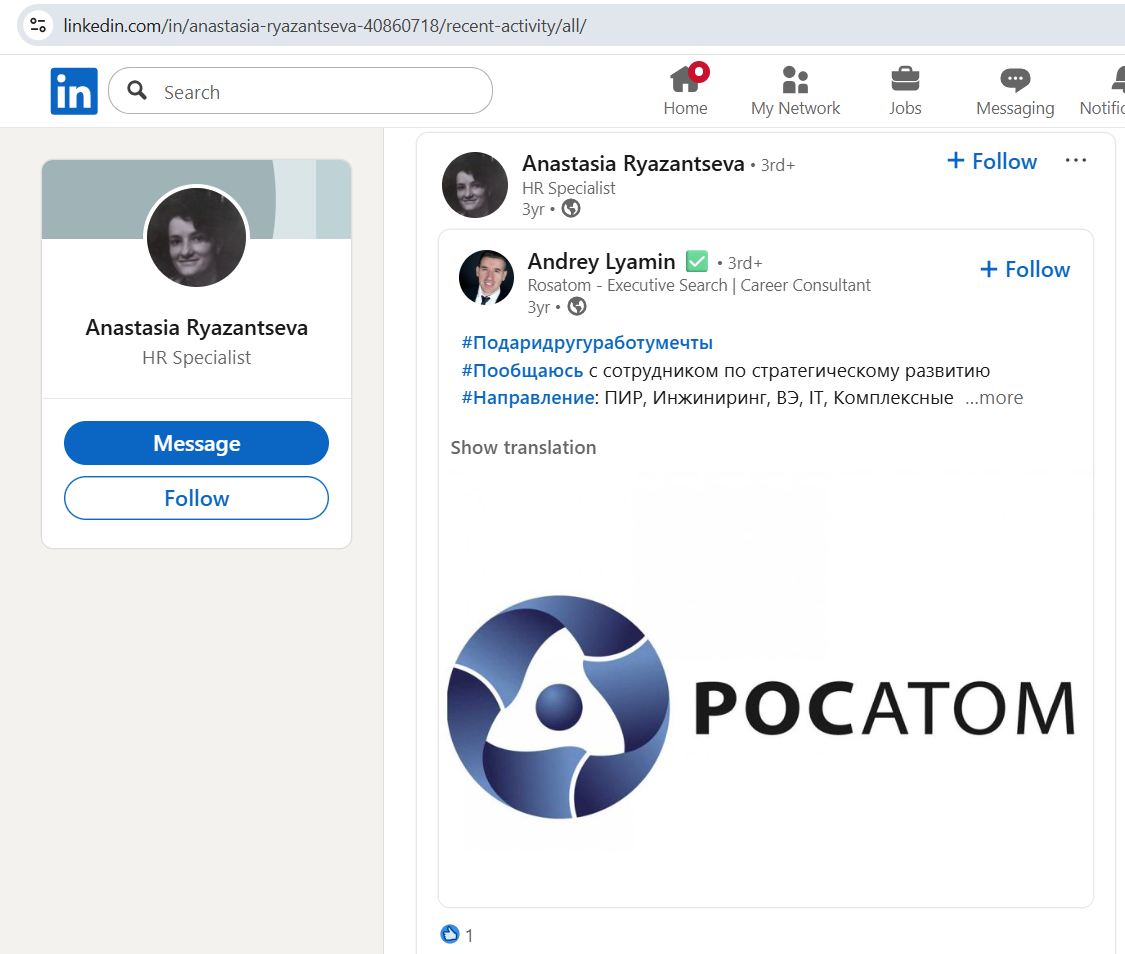This screenshot has width=1125, height=954.
Task: Open the Messaging chat icon
Action: pos(1015,80)
